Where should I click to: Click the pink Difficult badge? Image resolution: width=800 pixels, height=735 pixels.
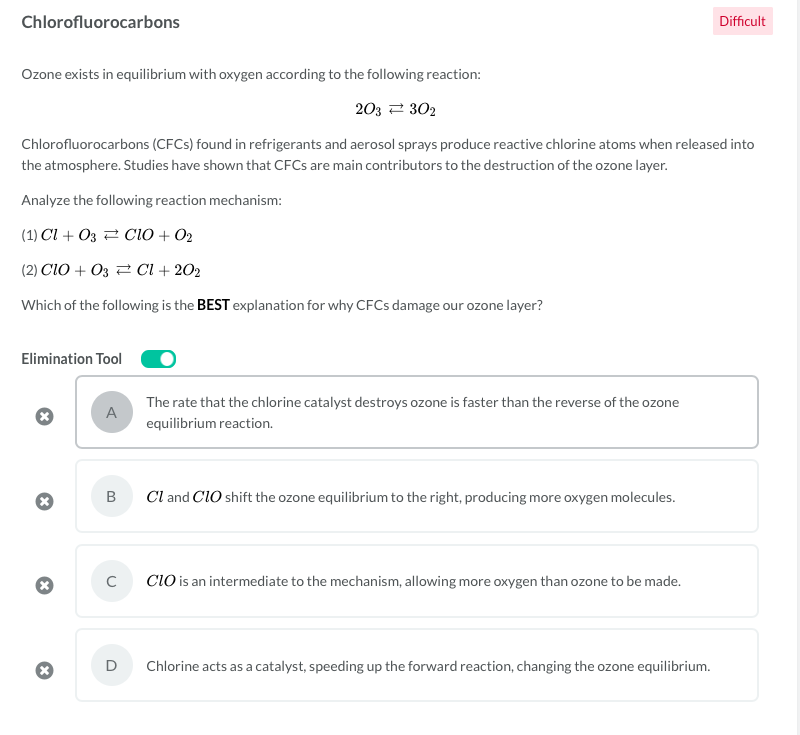coord(742,21)
